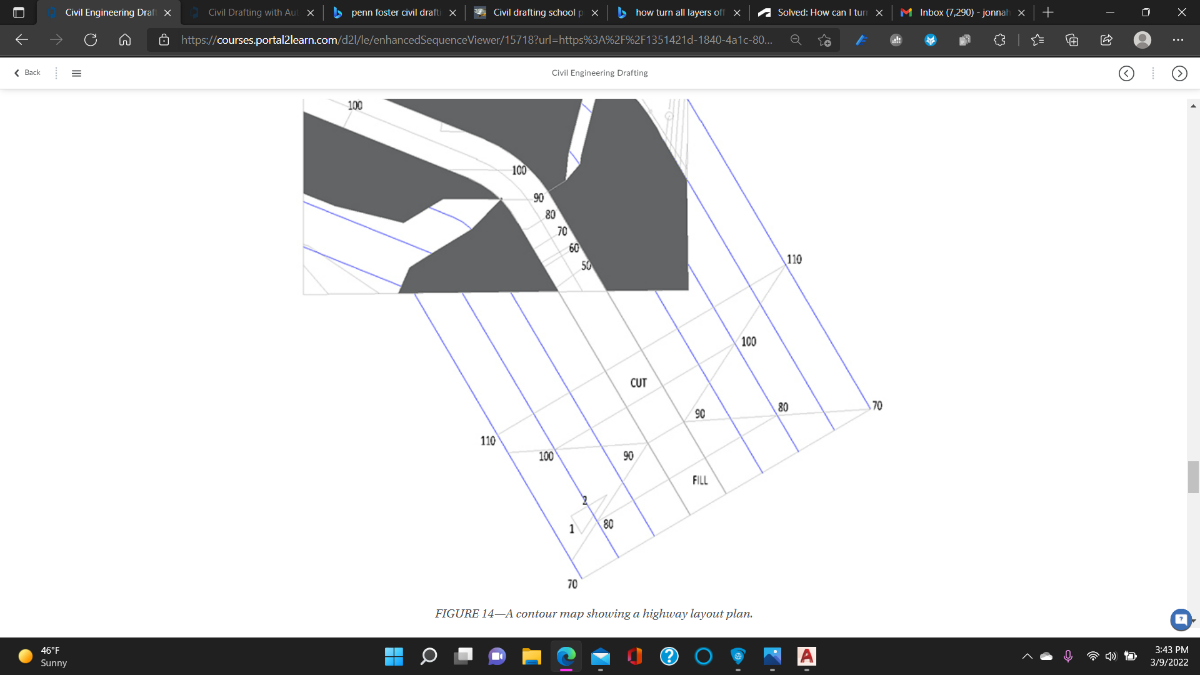Screen dimensions: 1200x675
Task: Open the chat help bubble icon
Action: click(1182, 620)
